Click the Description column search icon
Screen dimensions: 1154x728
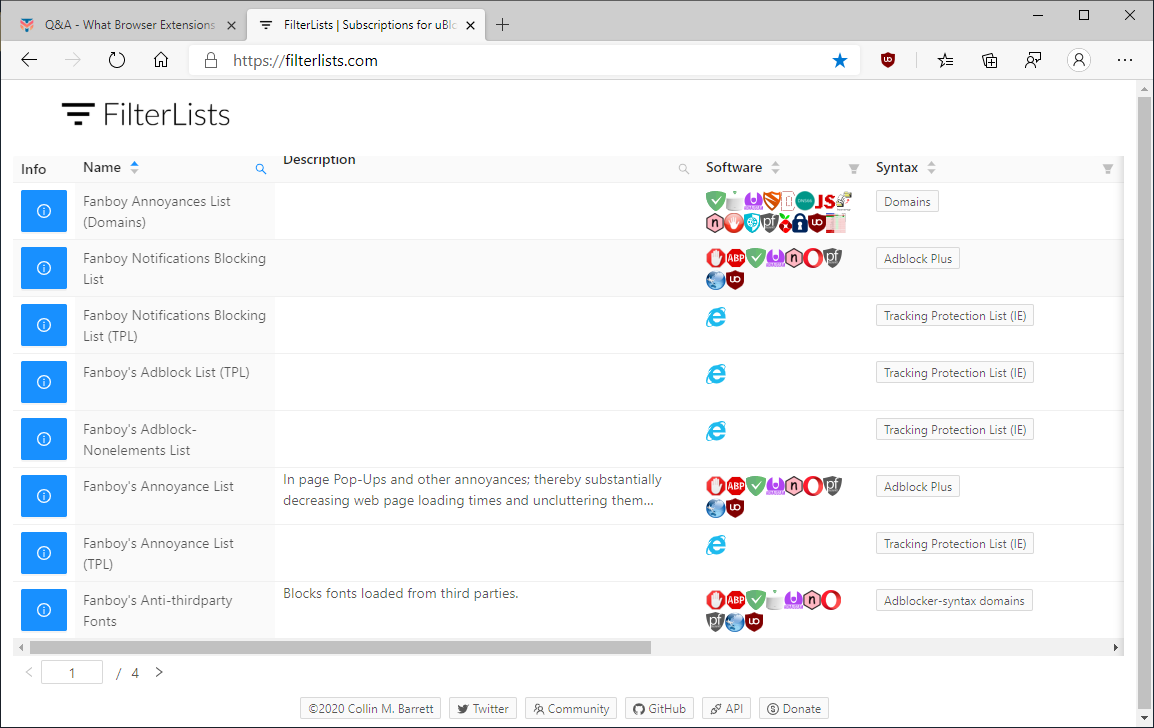684,169
